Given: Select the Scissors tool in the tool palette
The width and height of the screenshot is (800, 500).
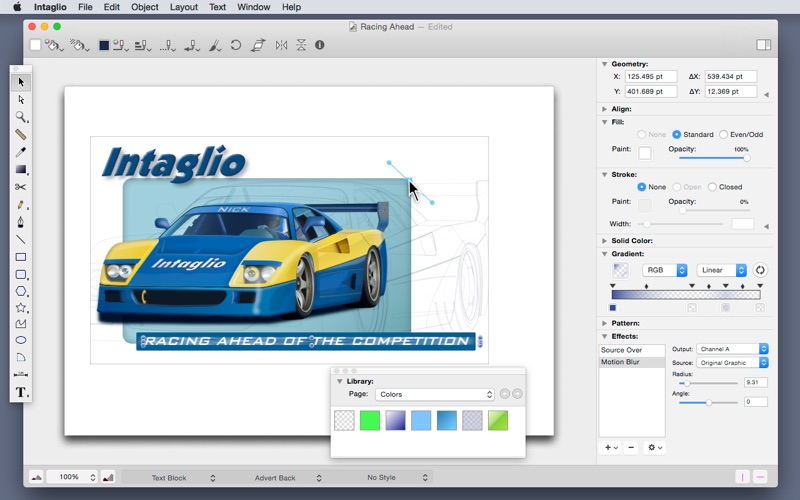Looking at the screenshot, I should coord(20,187).
